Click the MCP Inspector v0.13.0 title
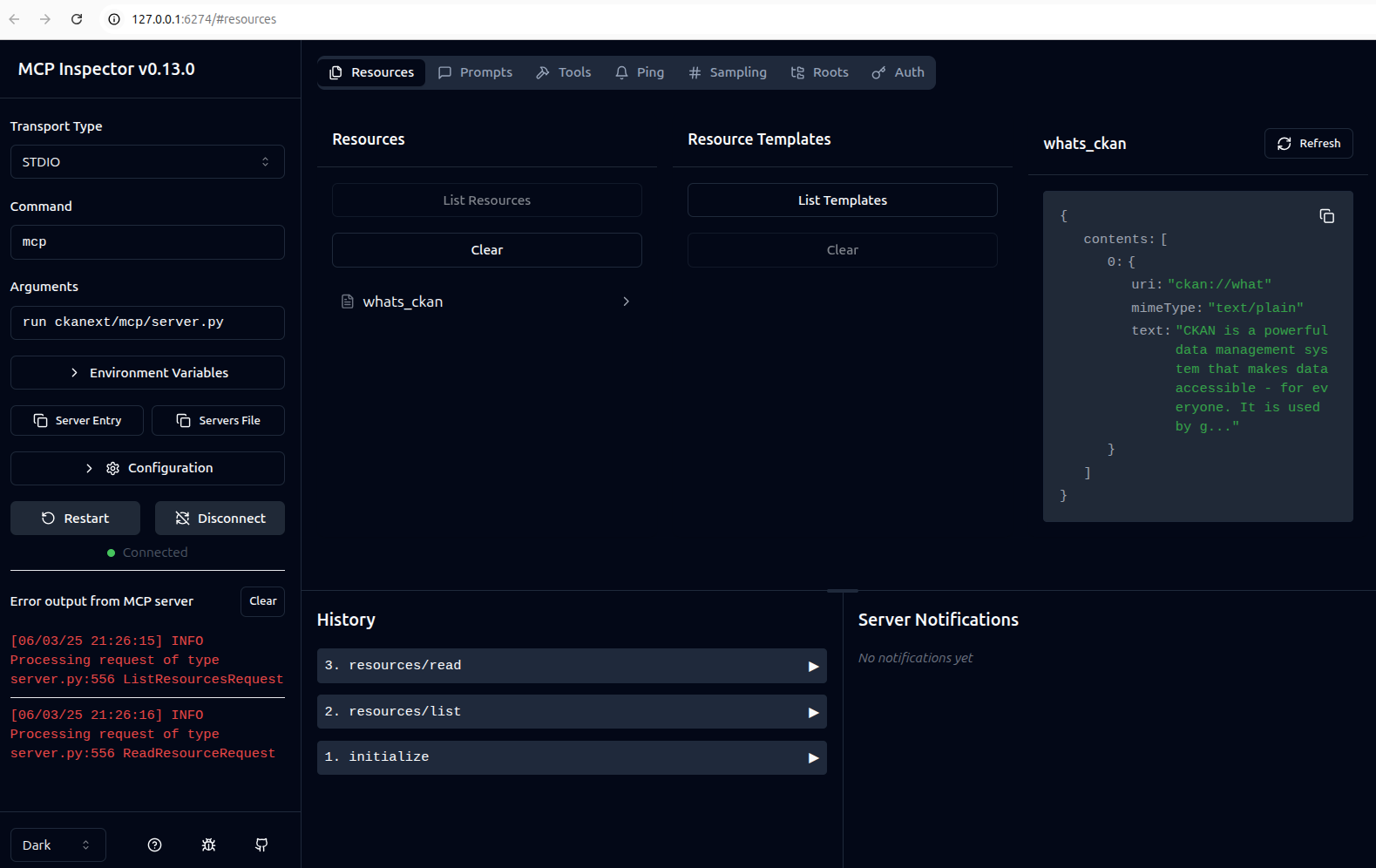This screenshot has height=868, width=1376. pos(106,69)
